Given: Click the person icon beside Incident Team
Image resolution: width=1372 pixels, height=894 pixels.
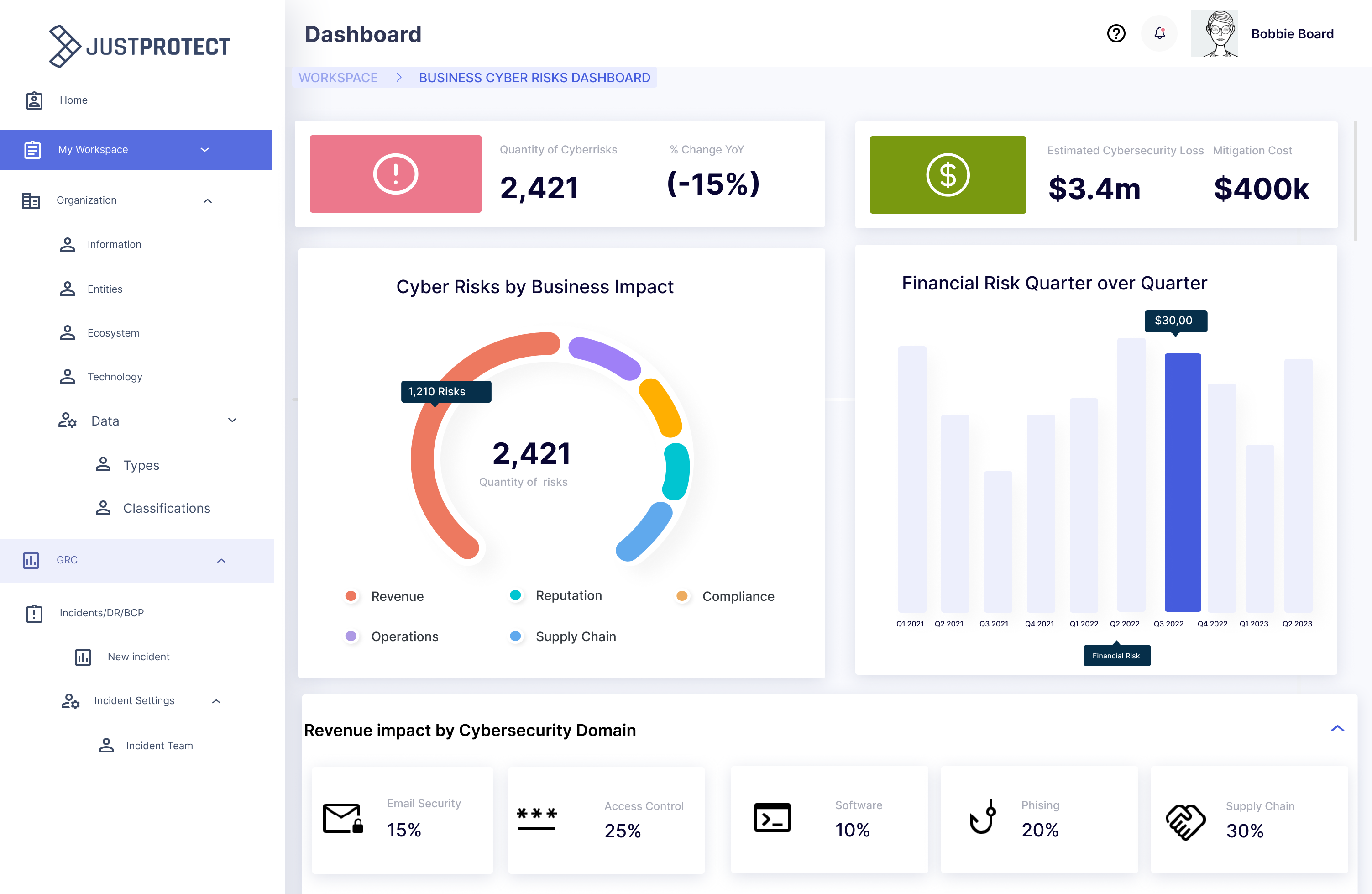Looking at the screenshot, I should pyautogui.click(x=106, y=745).
